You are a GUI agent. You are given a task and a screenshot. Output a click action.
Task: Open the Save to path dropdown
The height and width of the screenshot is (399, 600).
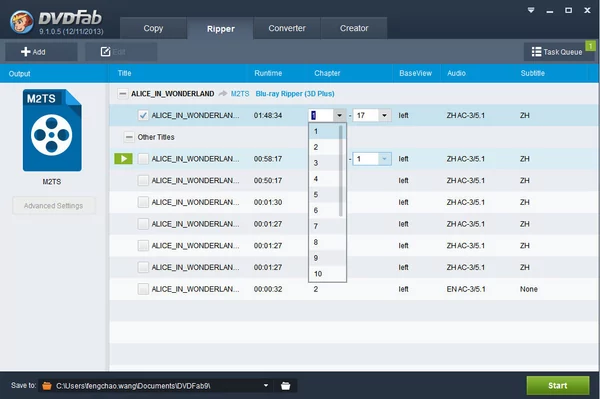pos(266,386)
